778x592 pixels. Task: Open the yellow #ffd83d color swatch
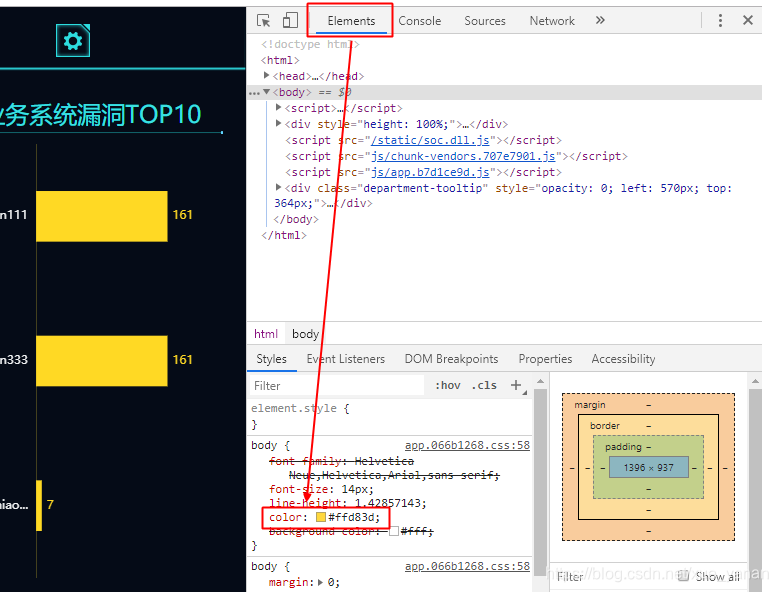pos(321,517)
